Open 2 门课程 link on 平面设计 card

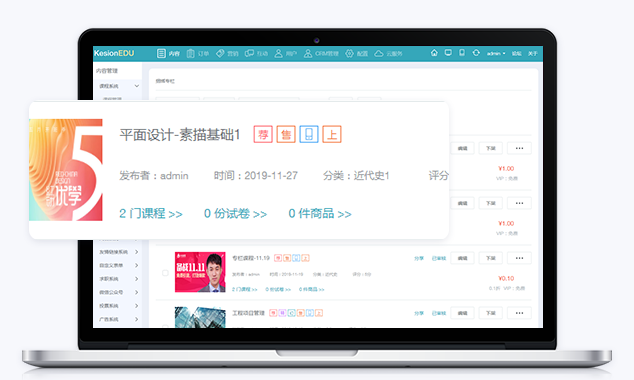(151, 213)
